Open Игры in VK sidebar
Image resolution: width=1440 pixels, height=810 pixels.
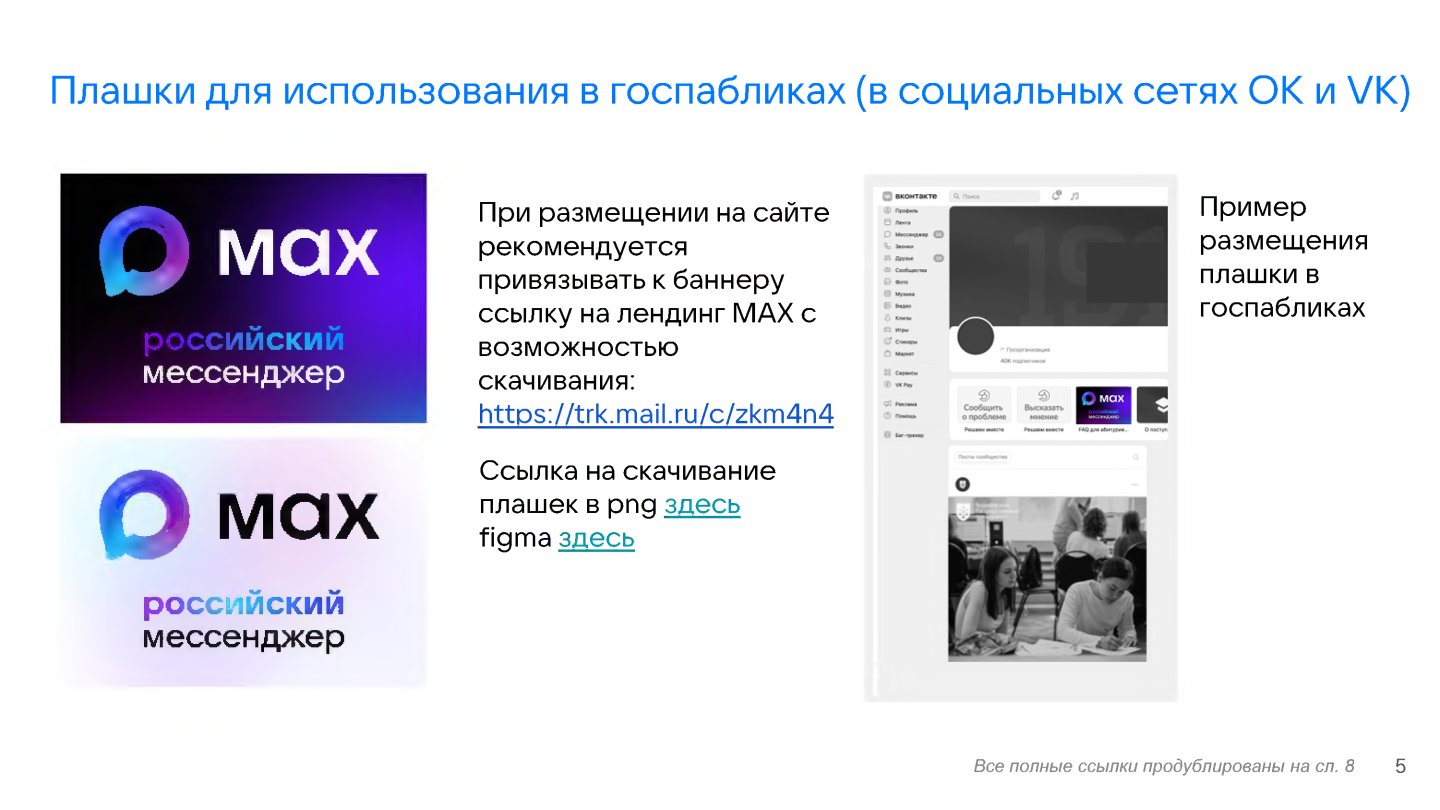pyautogui.click(x=897, y=329)
